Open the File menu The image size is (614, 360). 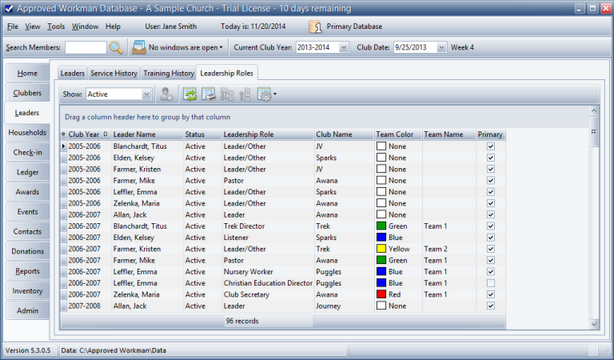pyautogui.click(x=13, y=27)
